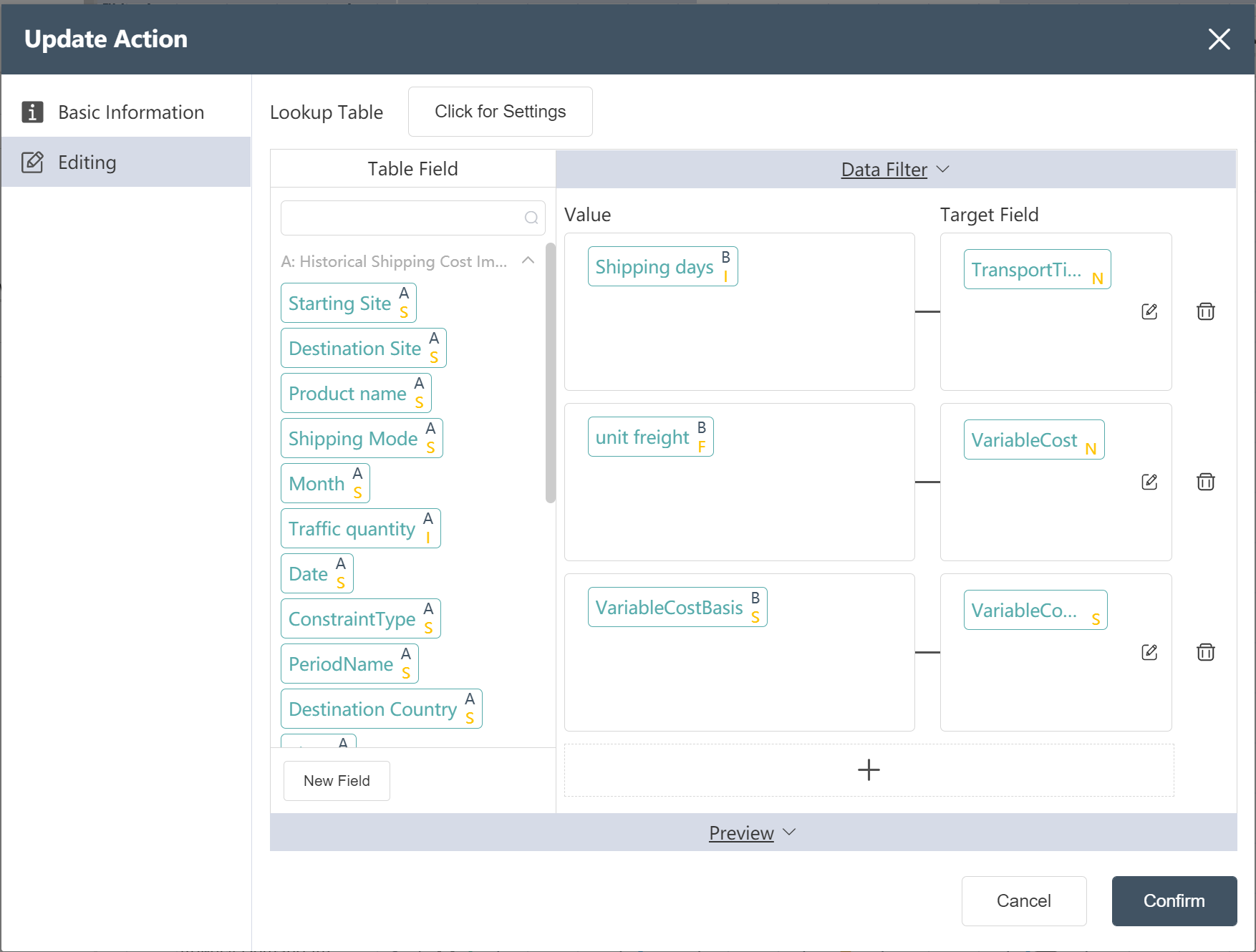Image resolution: width=1256 pixels, height=952 pixels.
Task: Click the Shipping days value tag
Action: 663,266
